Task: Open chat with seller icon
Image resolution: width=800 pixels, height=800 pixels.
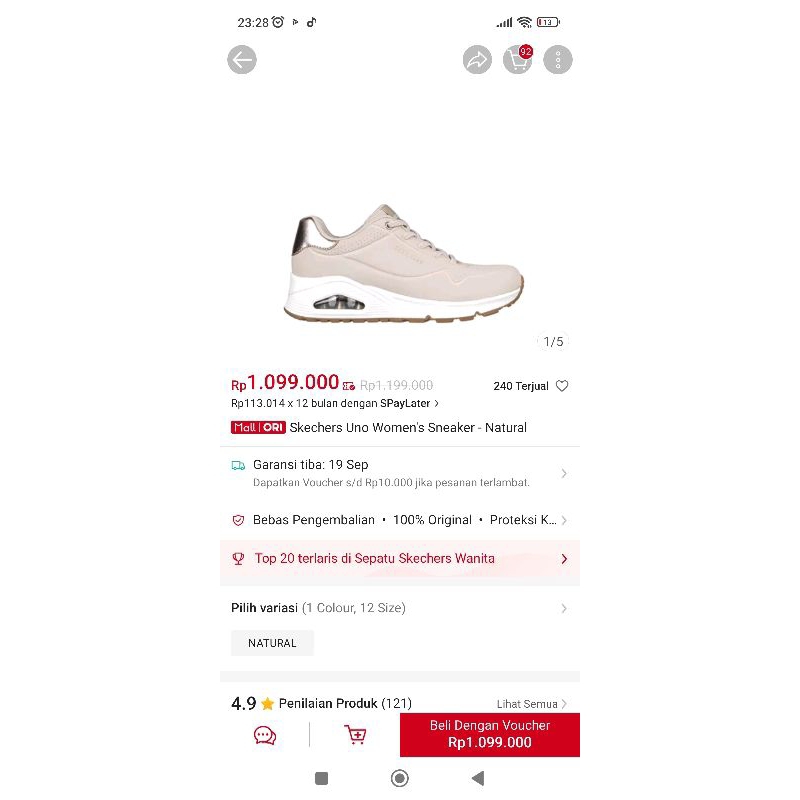Action: pos(265,735)
